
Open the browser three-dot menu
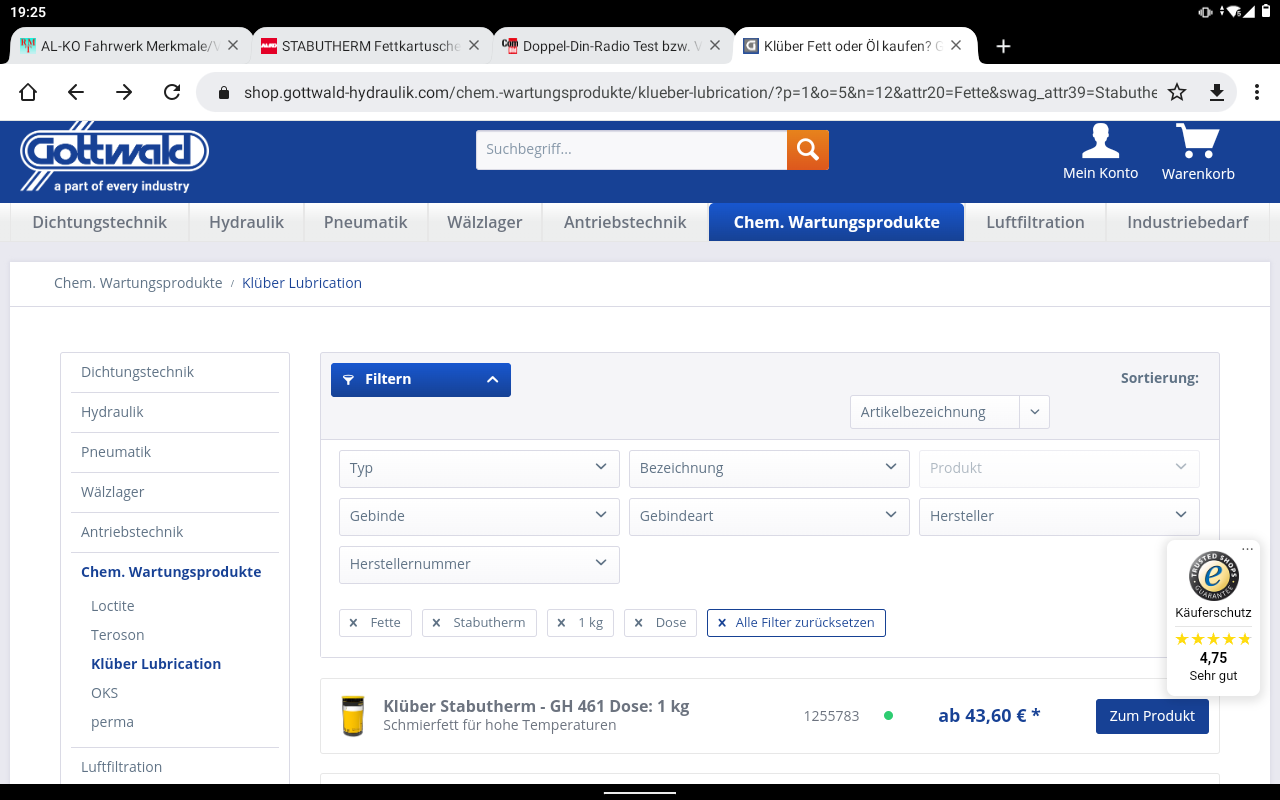[x=1257, y=92]
